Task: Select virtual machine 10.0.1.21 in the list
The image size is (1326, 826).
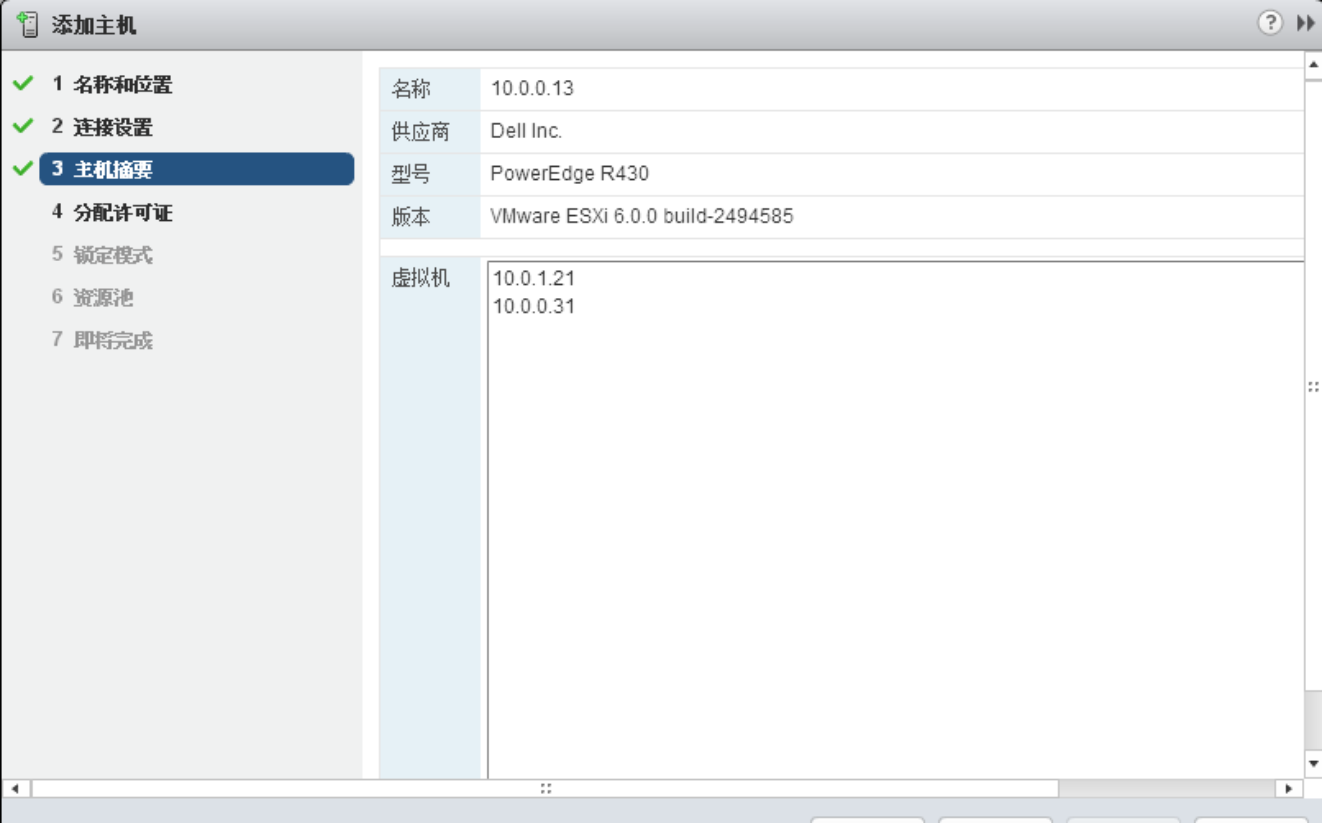Action: pyautogui.click(x=534, y=279)
